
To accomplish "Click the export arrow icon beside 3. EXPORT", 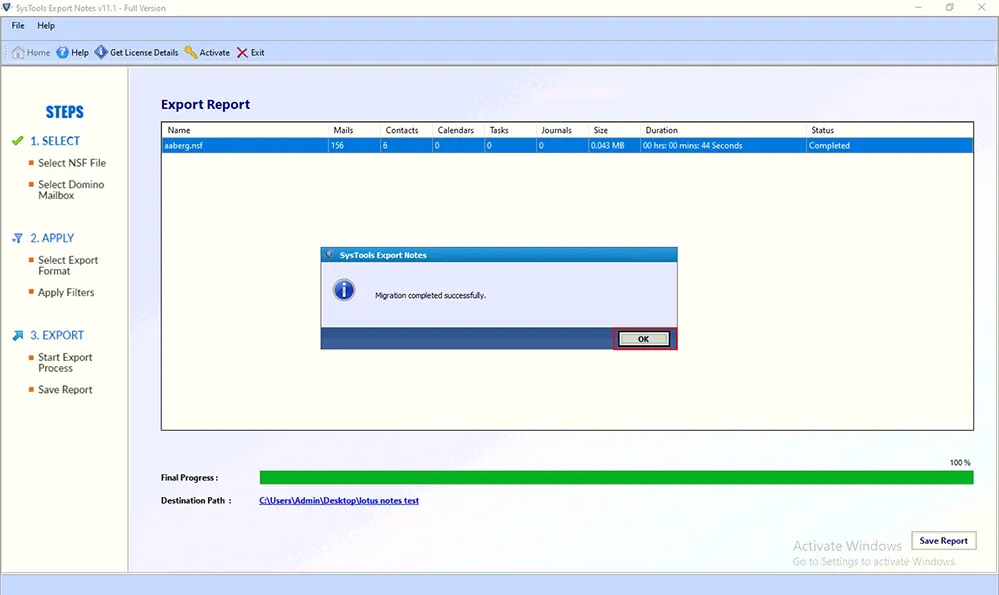I will tap(18, 335).
